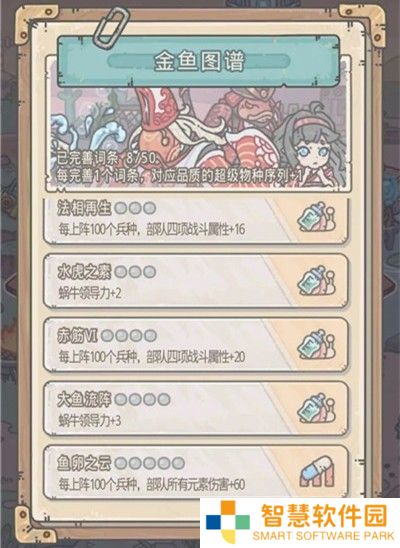Open the 赤筋VI entry card
The width and height of the screenshot is (400, 548).
click(196, 345)
